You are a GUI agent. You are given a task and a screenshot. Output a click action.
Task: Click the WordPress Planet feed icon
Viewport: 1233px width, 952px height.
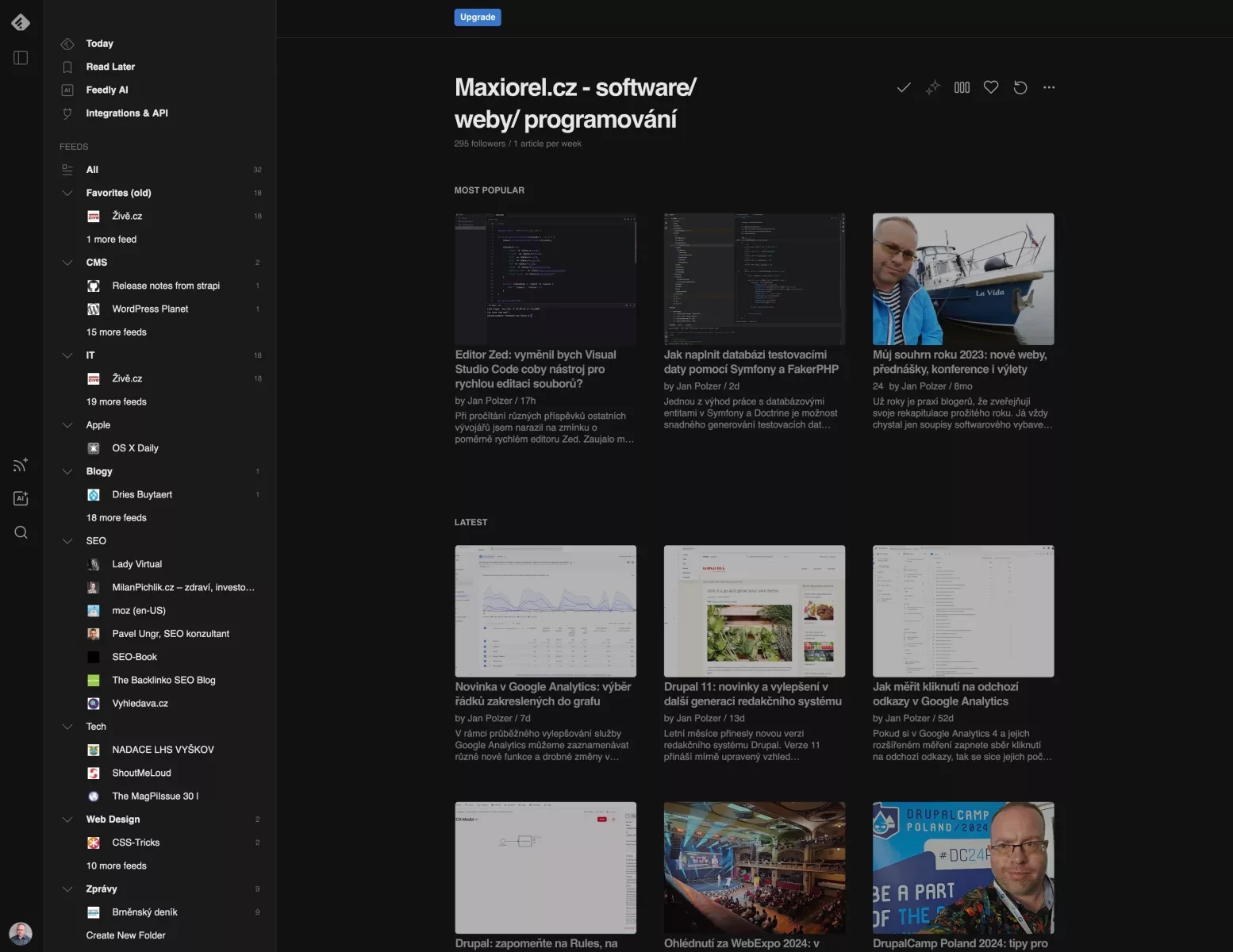tap(94, 309)
